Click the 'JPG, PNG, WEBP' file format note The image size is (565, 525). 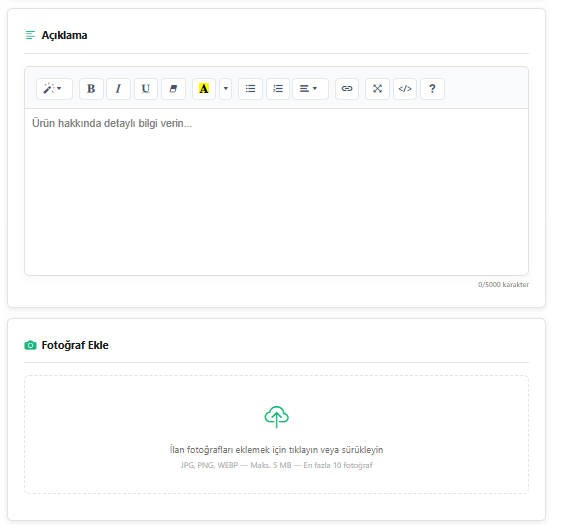pos(276,465)
